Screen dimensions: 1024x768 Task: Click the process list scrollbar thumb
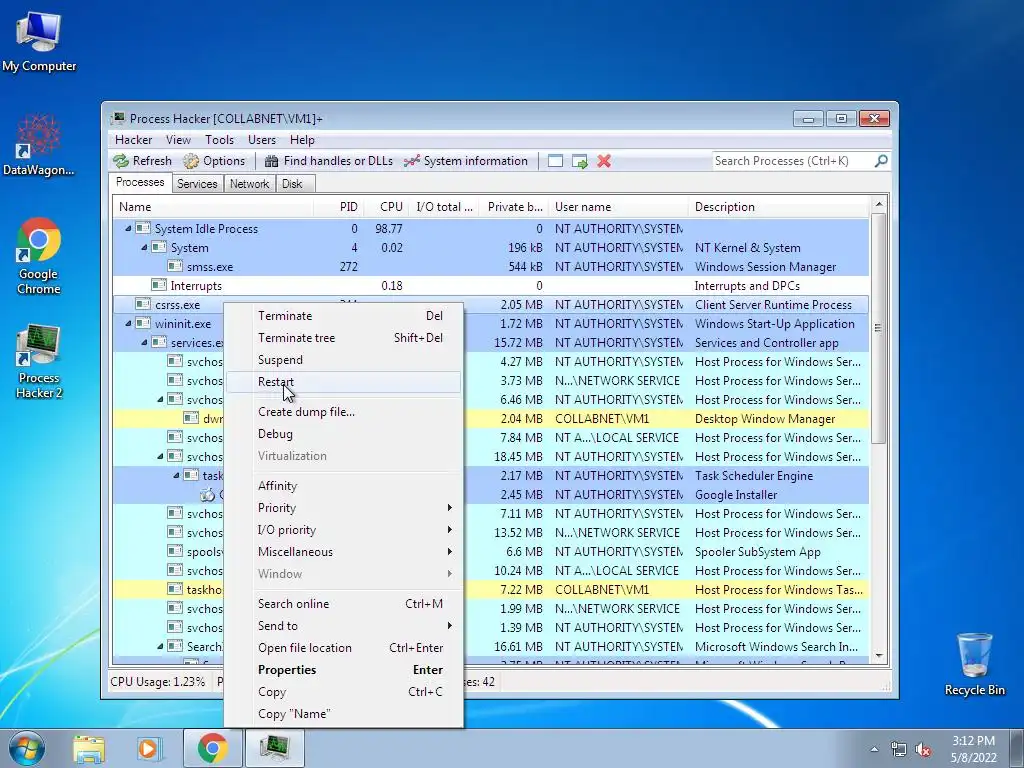click(x=878, y=328)
